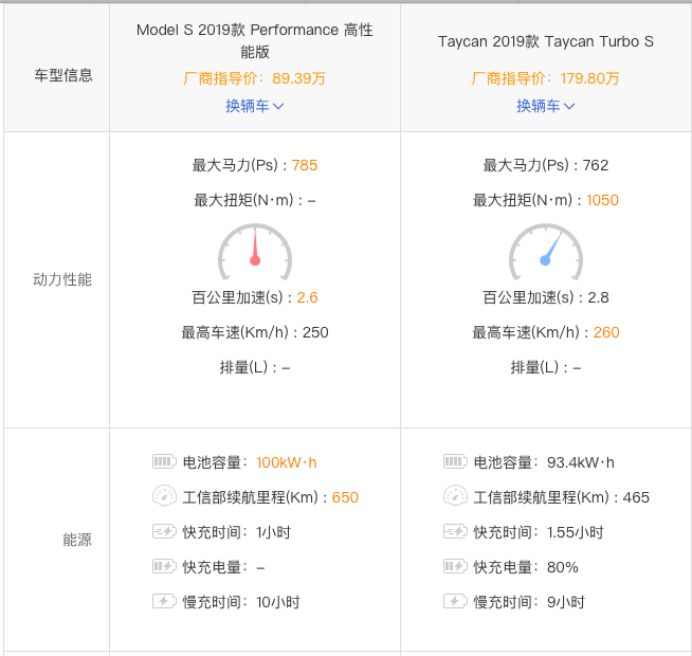
Task: Click Model S 排量(L) entry
Action: pyautogui.click(x=255, y=367)
